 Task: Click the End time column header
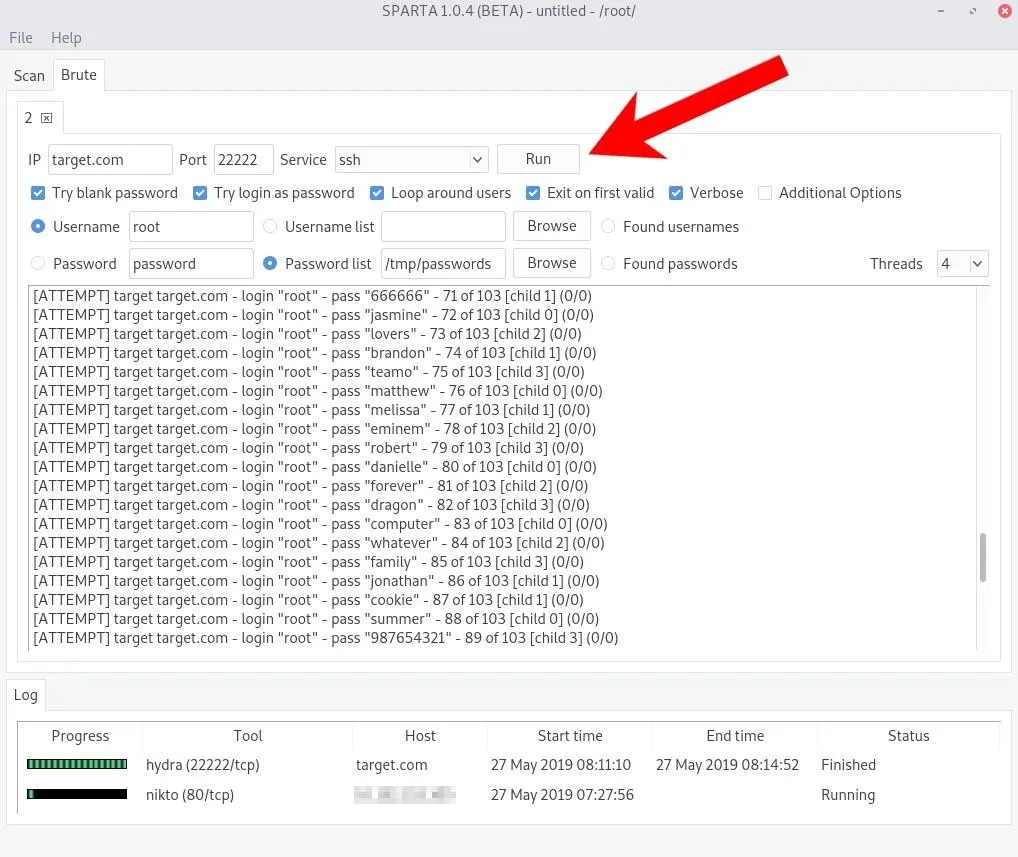(x=735, y=736)
